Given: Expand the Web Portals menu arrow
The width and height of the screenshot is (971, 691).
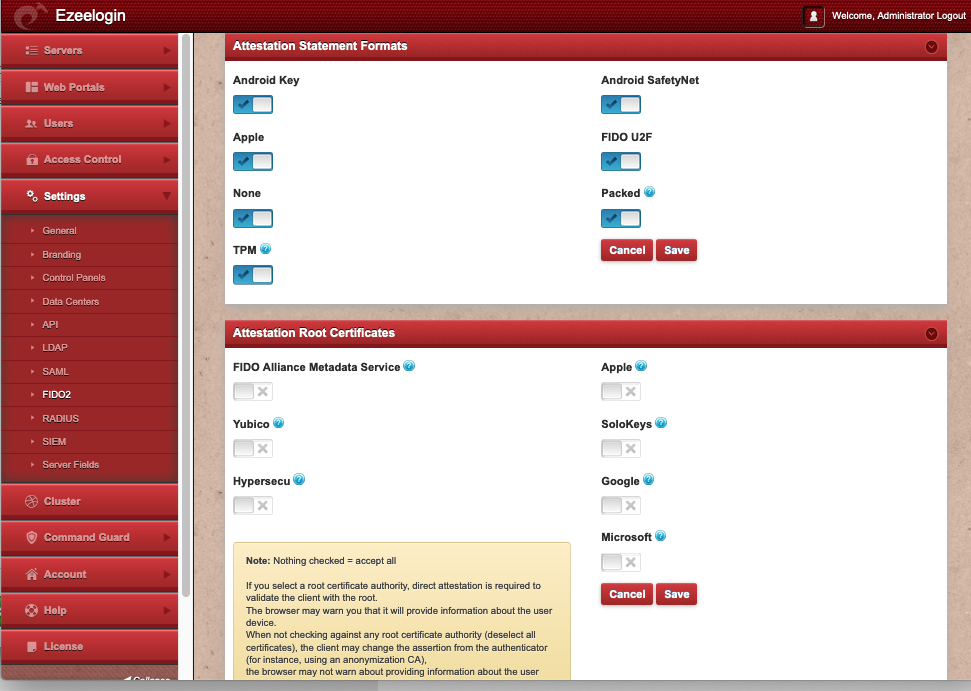Looking at the screenshot, I should (x=167, y=87).
